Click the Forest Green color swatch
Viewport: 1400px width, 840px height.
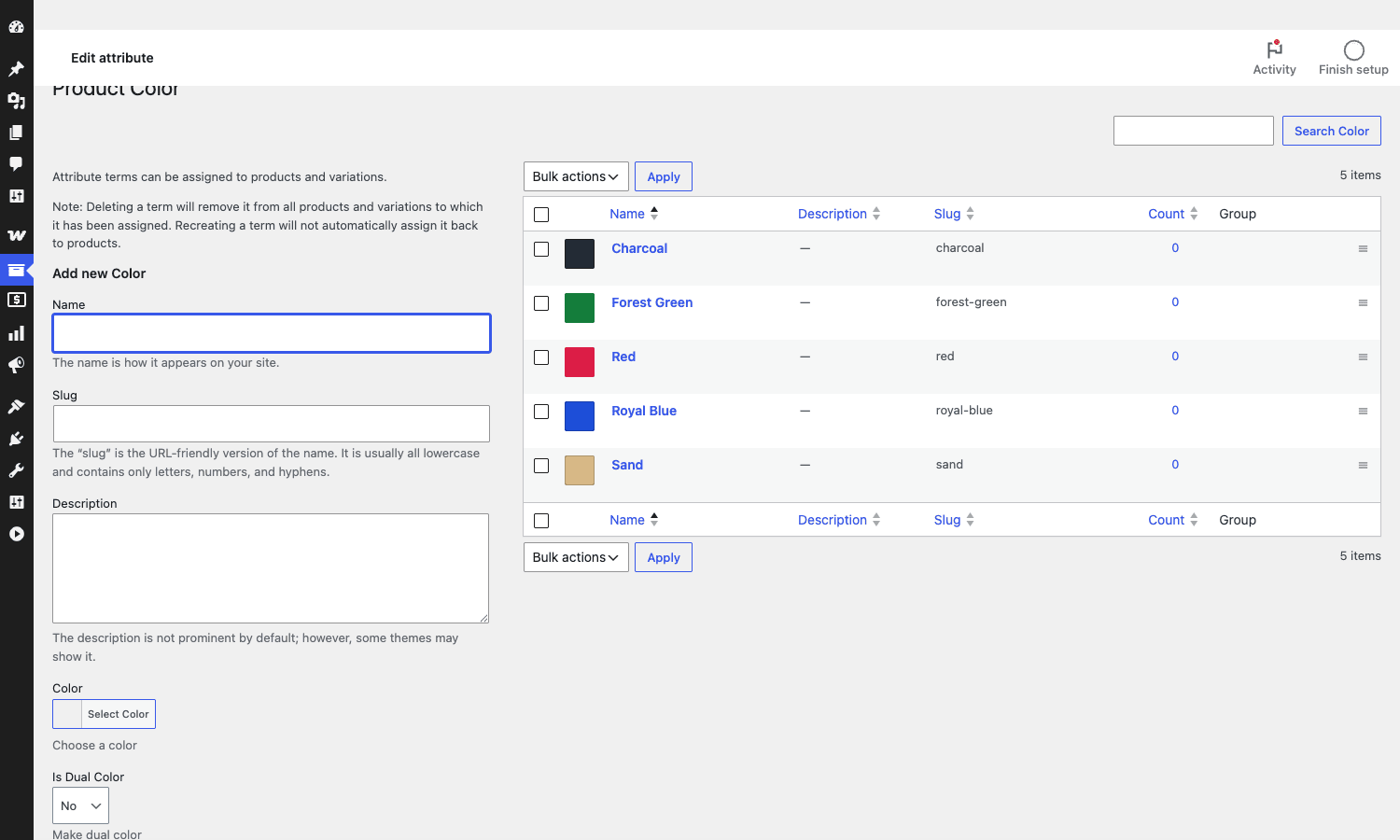[x=580, y=308]
